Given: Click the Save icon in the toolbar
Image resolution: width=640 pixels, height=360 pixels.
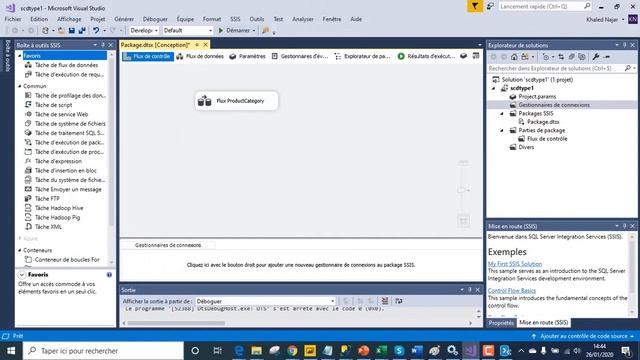Looking at the screenshot, I should click(x=72, y=31).
